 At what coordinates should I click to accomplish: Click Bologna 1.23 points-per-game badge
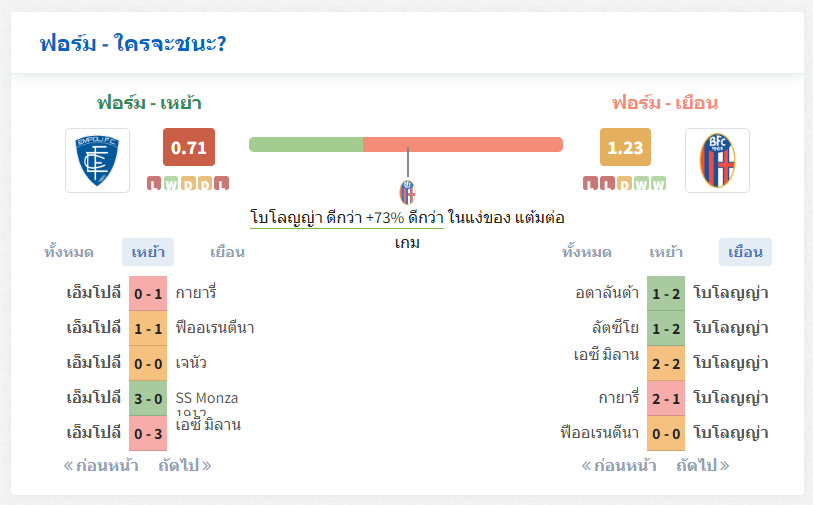tap(625, 147)
